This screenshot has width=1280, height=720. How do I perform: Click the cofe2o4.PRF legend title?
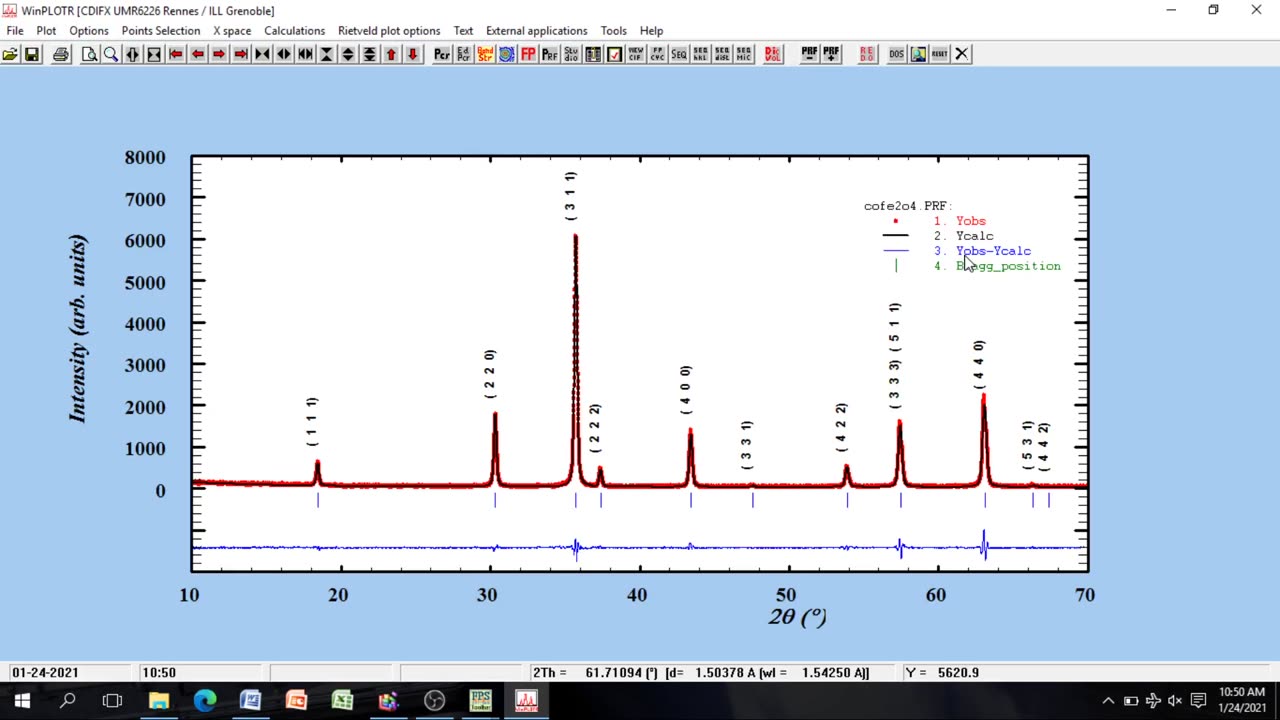[x=908, y=206]
